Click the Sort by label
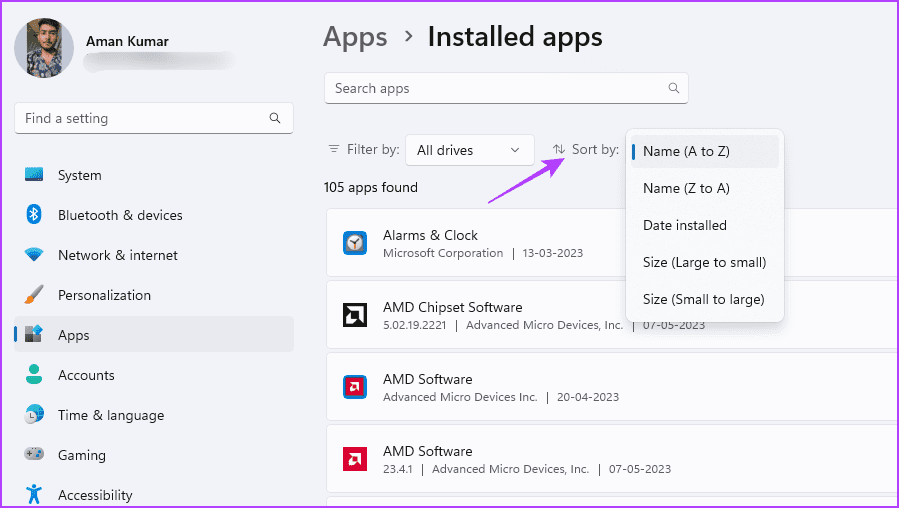899x508 pixels. point(595,150)
